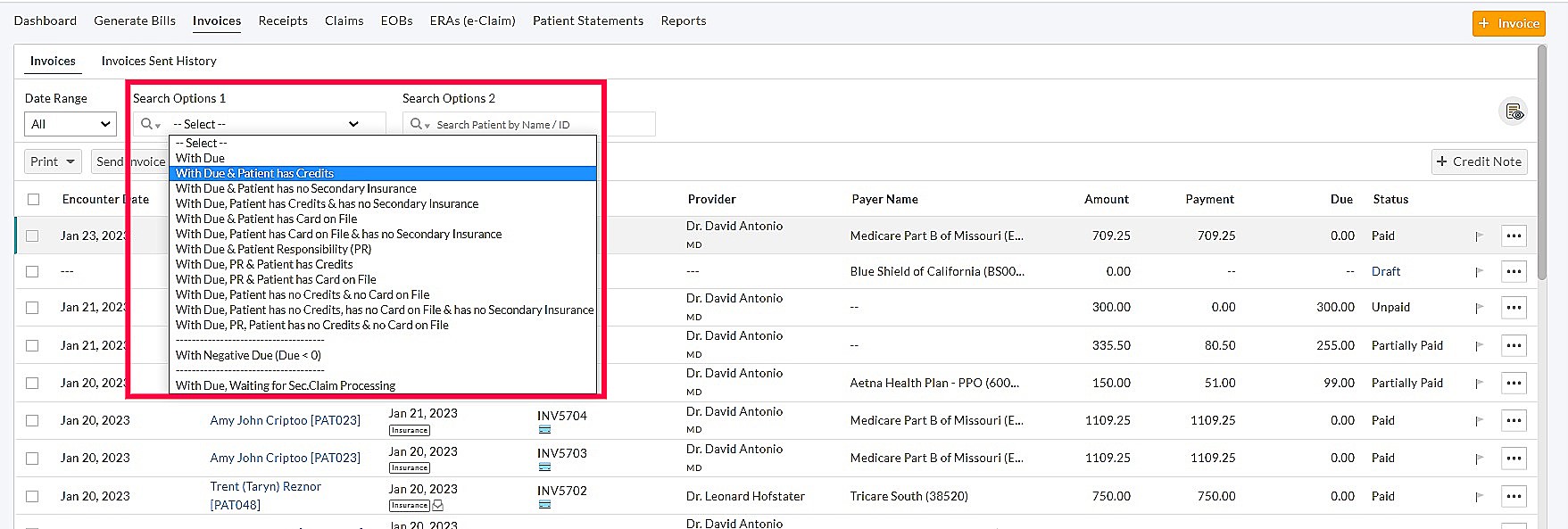
Task: Flag the INV5704 invoice row
Action: (x=1479, y=421)
